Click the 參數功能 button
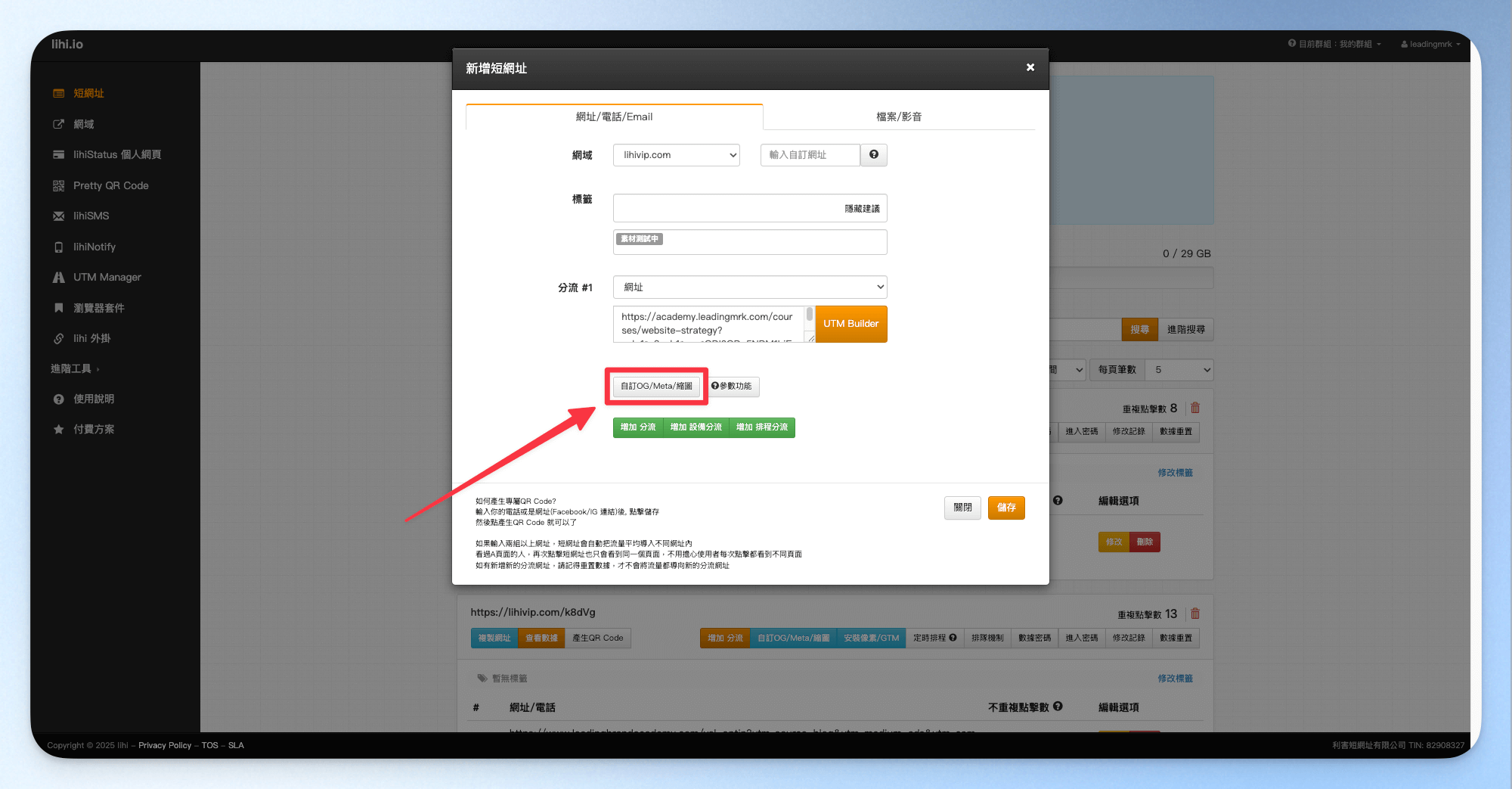Image resolution: width=1512 pixels, height=789 pixels. [x=731, y=387]
